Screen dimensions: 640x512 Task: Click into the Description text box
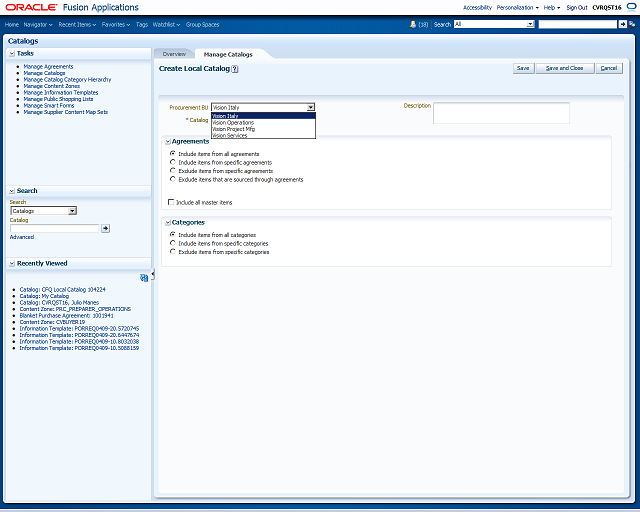(501, 113)
